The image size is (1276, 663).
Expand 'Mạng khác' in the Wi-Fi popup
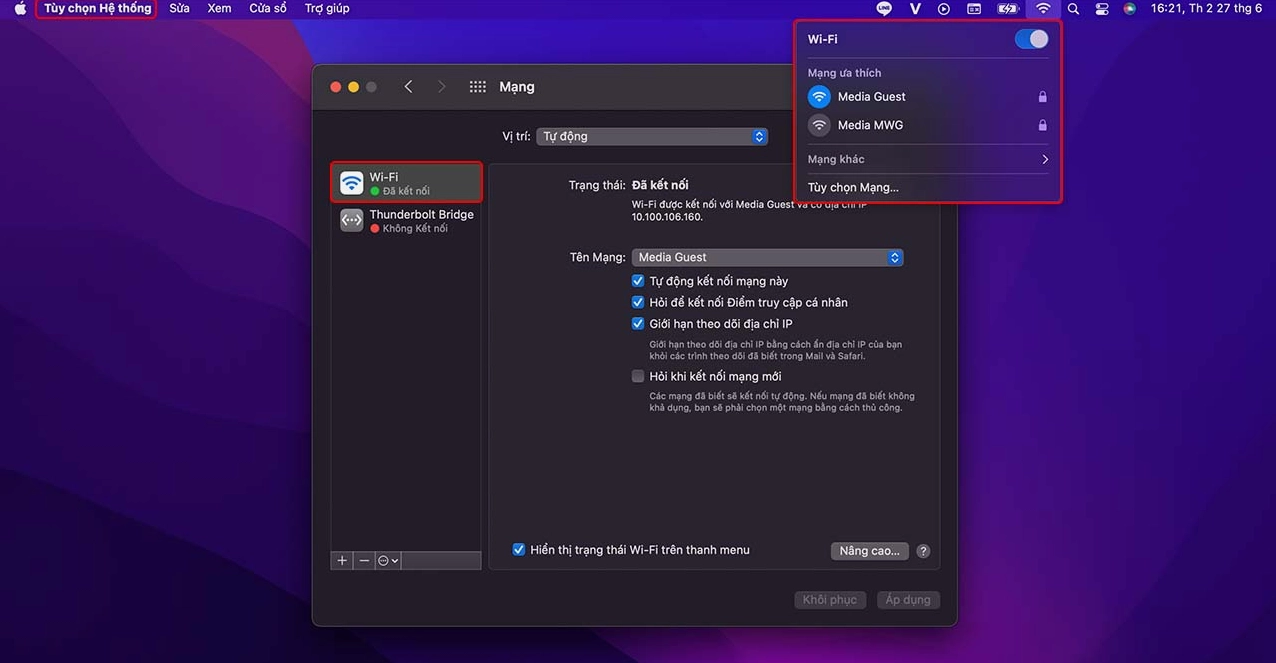928,159
